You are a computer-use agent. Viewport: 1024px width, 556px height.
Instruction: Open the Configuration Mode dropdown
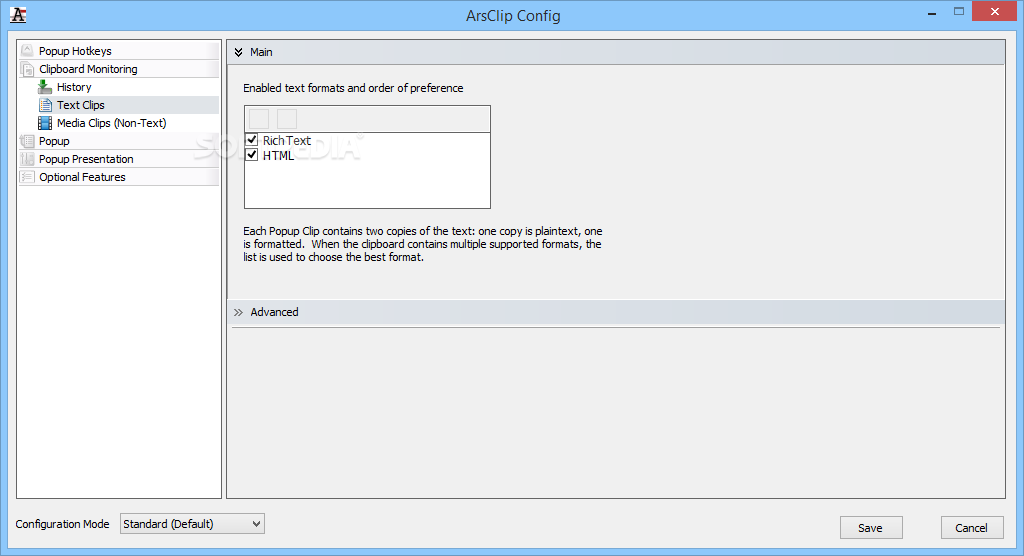pos(192,524)
